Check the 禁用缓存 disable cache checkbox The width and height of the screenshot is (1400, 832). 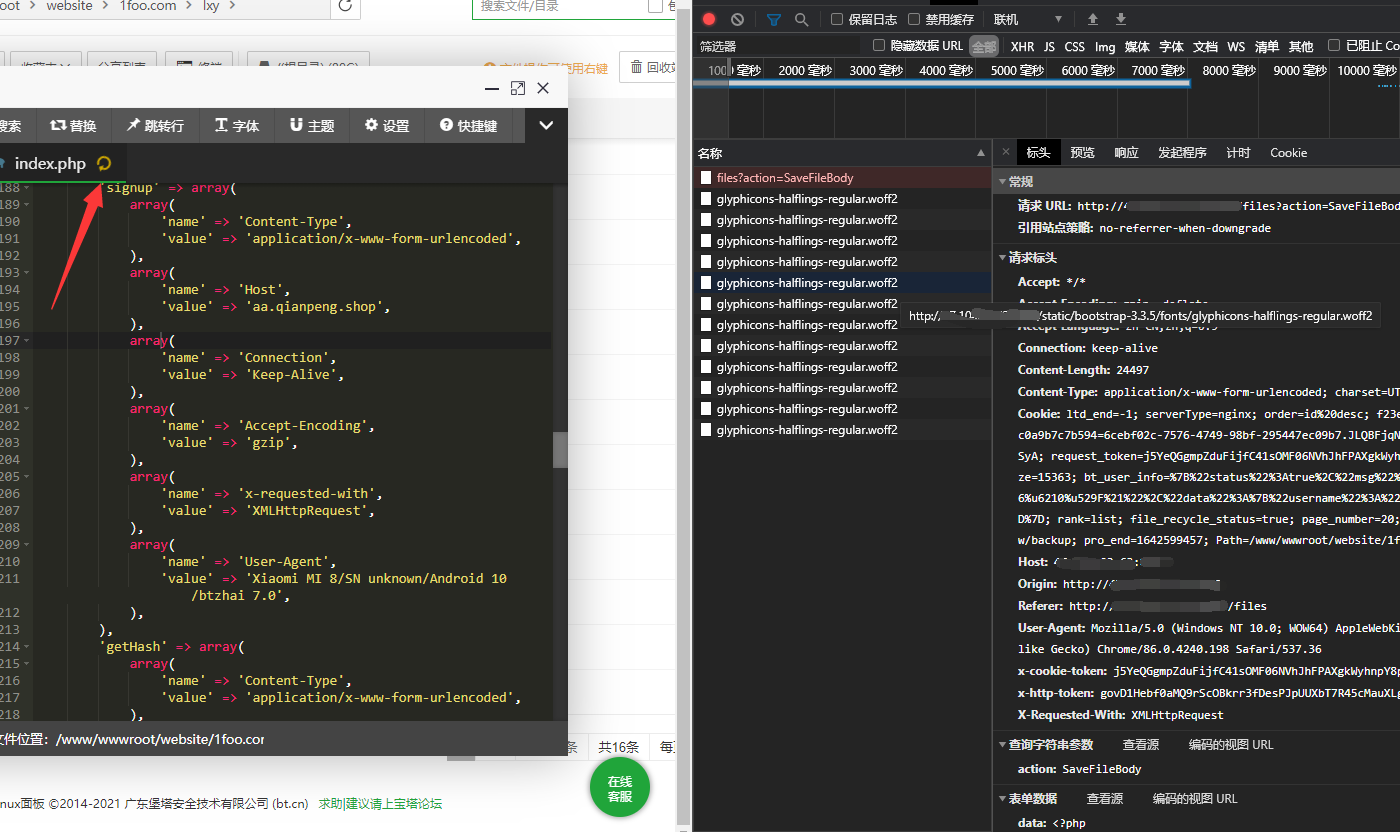click(914, 19)
